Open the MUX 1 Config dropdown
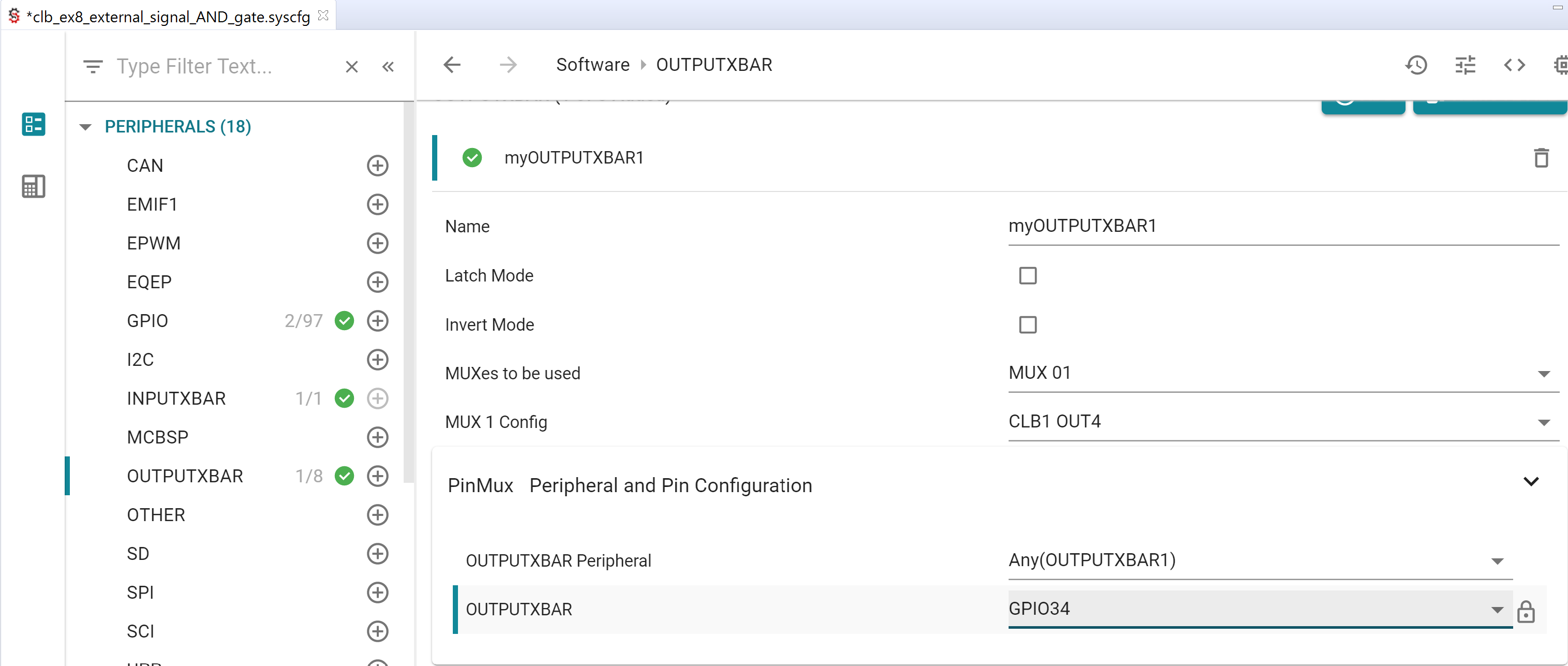The height and width of the screenshot is (666, 1568). pyautogui.click(x=1544, y=422)
